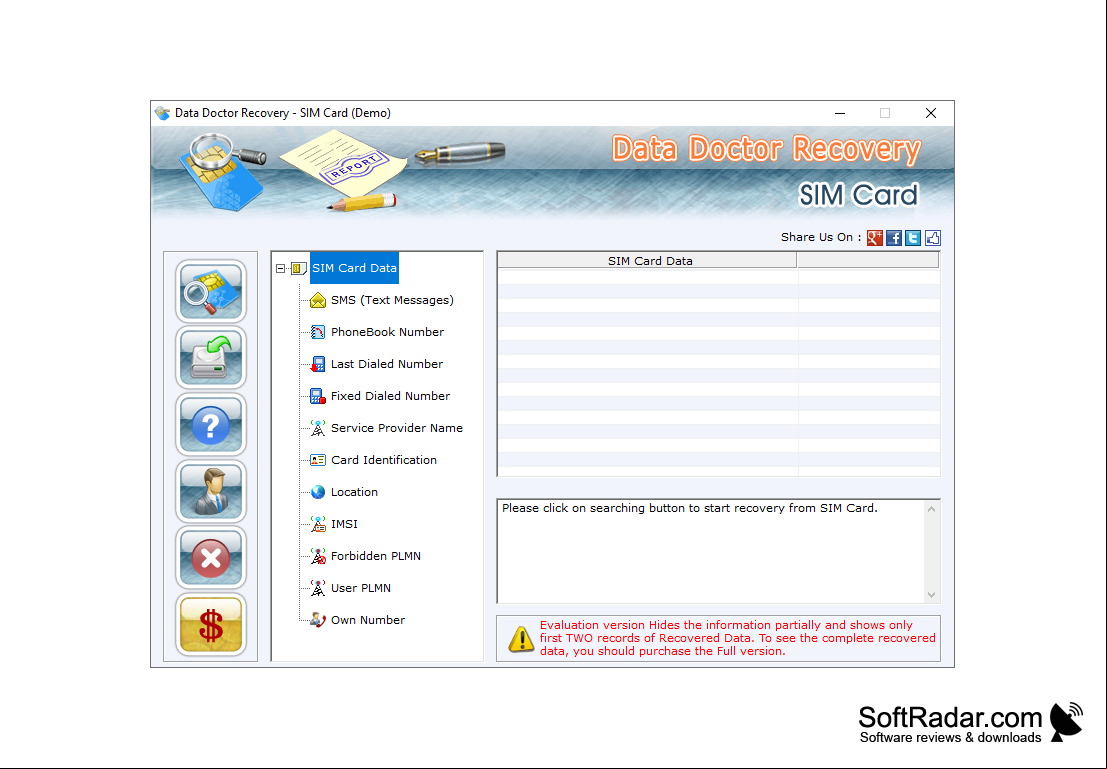Viewport: 1107px width, 769px height.
Task: Select Forbidden PLMN tree item
Action: (x=376, y=556)
